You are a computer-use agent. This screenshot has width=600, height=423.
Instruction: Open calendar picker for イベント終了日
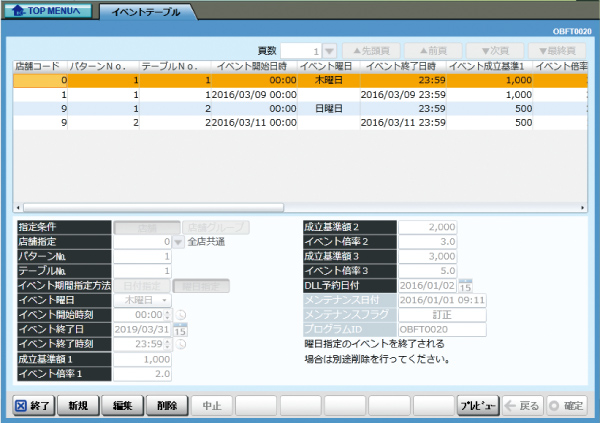[180, 328]
